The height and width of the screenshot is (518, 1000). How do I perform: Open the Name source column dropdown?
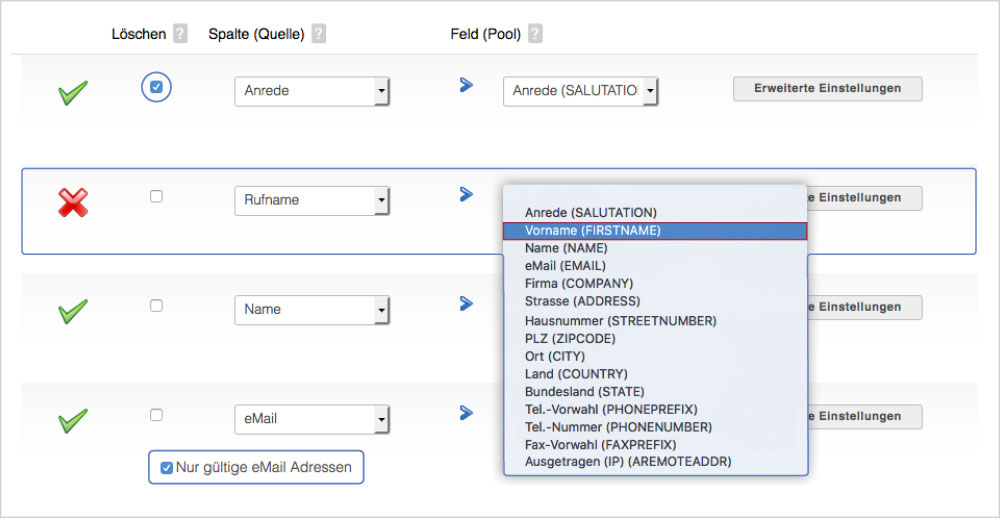(x=312, y=310)
